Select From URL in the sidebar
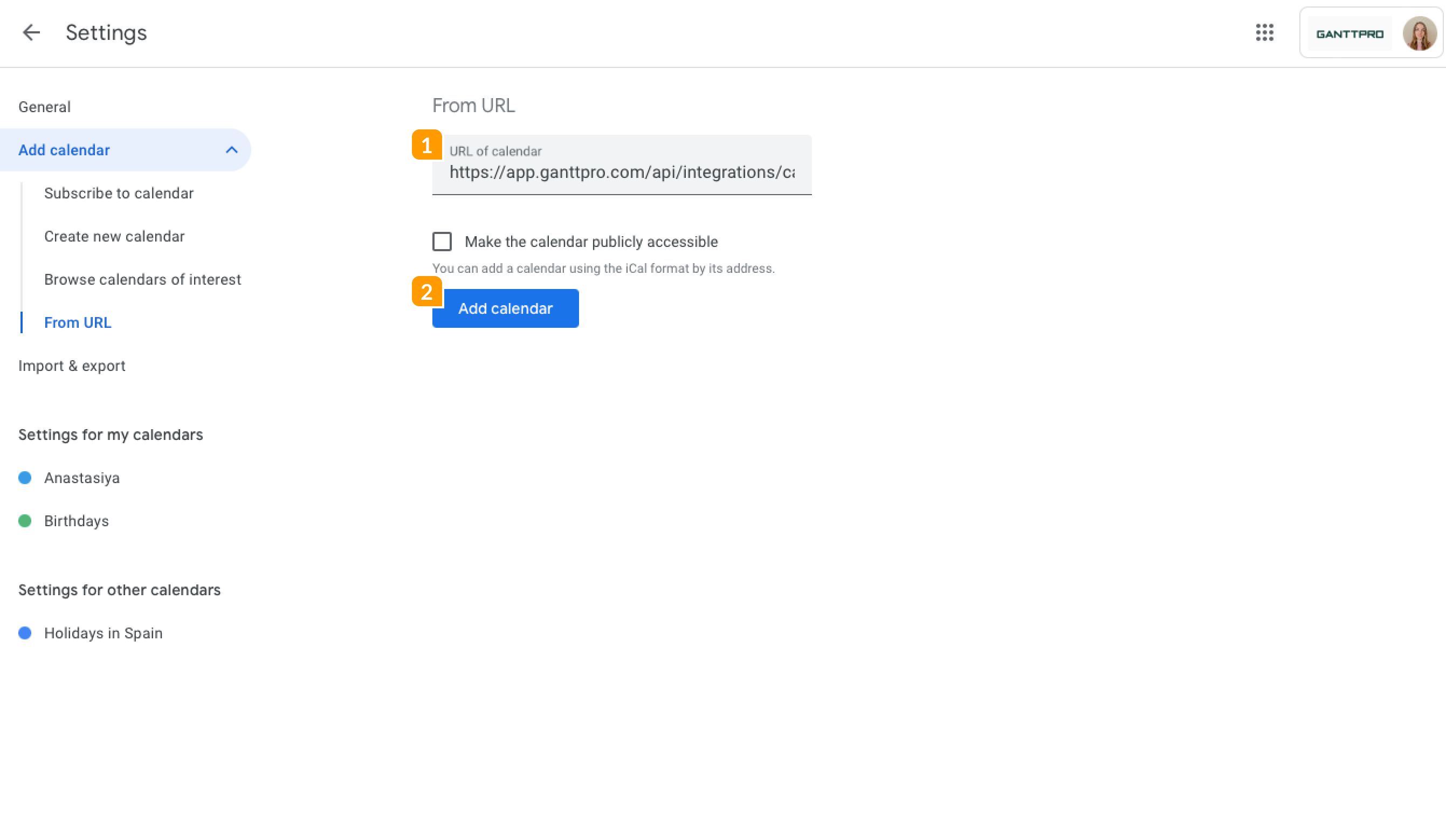The width and height of the screenshot is (1446, 840). (78, 322)
